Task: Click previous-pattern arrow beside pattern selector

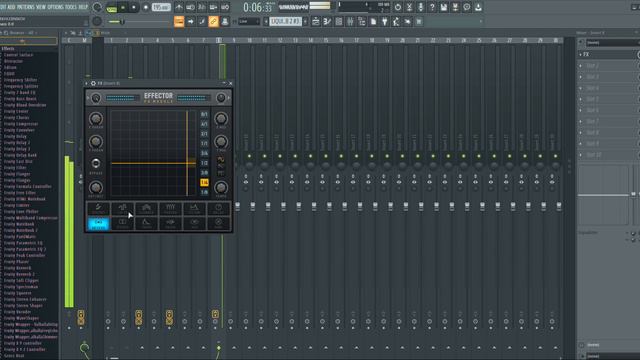Action: [266, 22]
